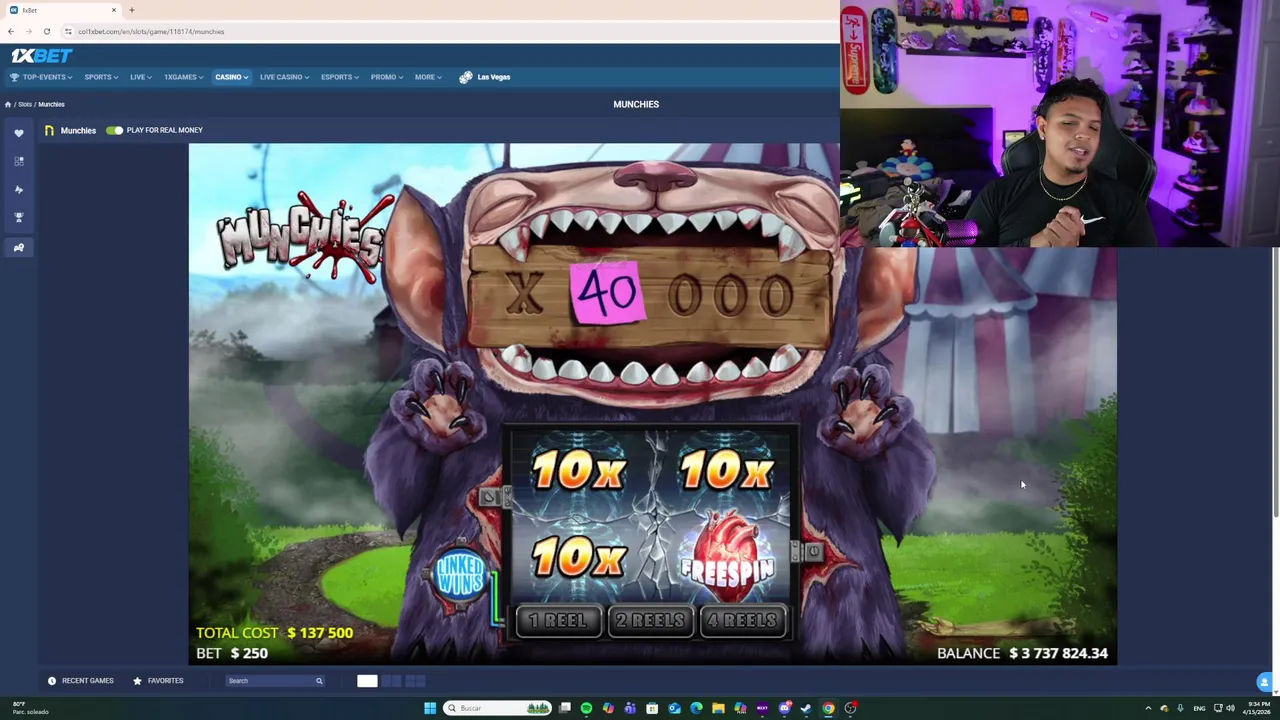Open the Windows Start menu
Image resolution: width=1280 pixels, height=720 pixels.
point(430,708)
